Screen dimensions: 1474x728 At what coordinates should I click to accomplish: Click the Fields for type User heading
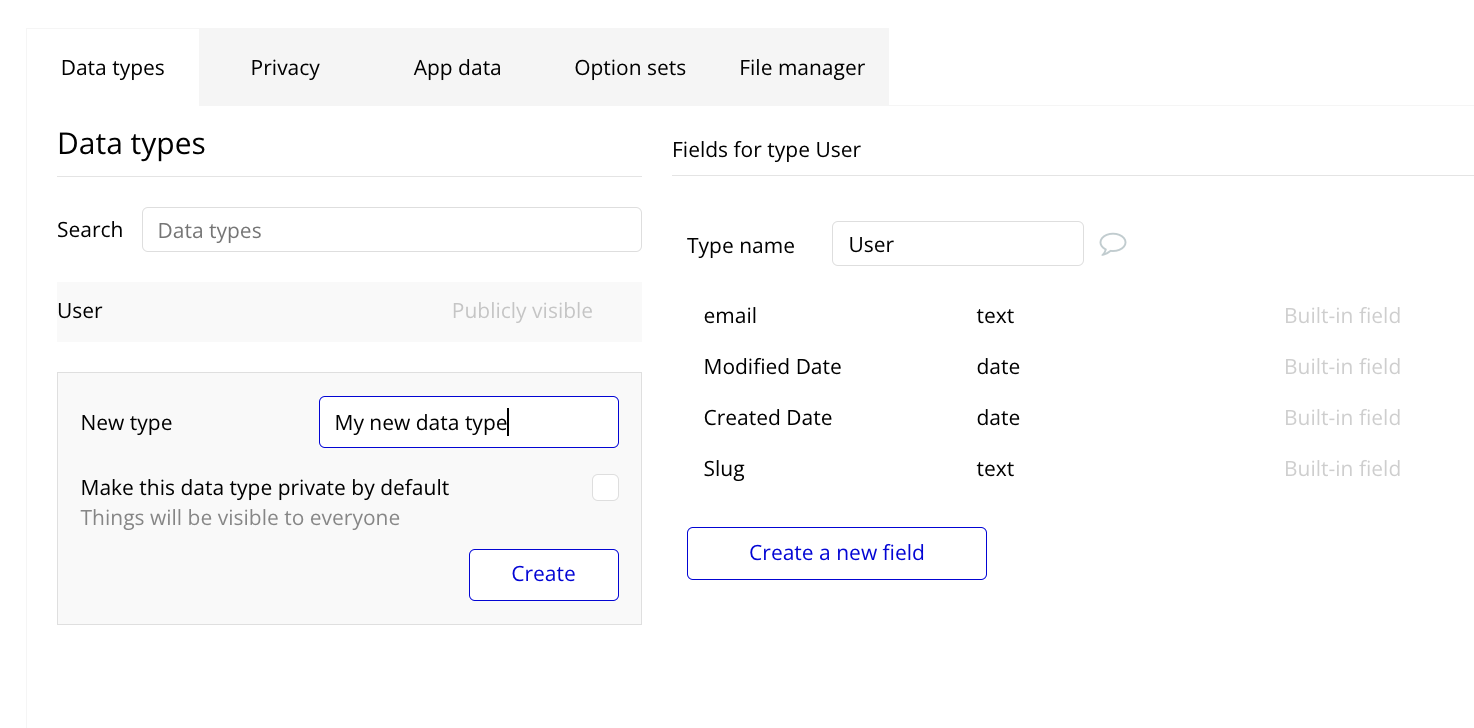[x=766, y=150]
